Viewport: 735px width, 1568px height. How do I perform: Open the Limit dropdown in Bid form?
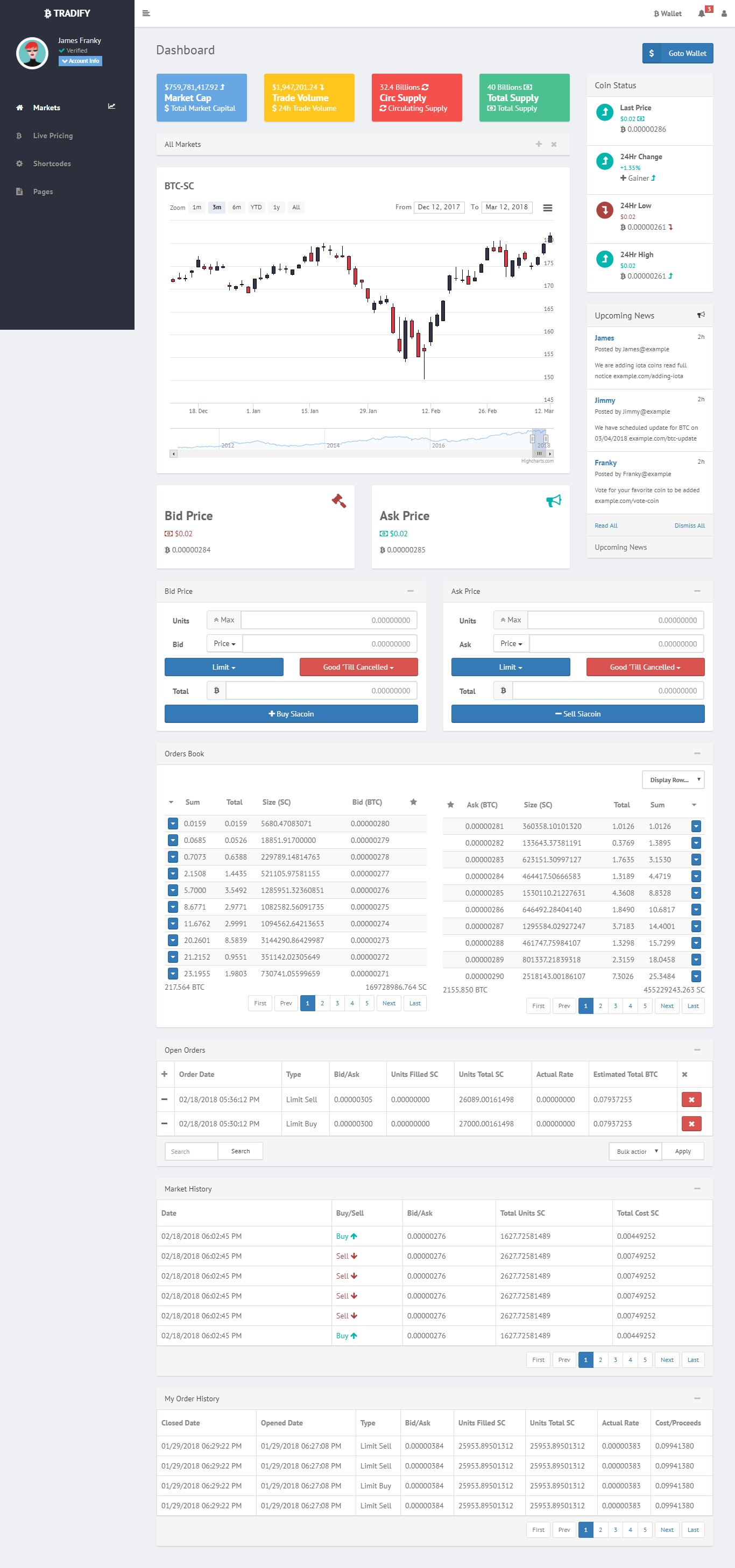point(223,667)
